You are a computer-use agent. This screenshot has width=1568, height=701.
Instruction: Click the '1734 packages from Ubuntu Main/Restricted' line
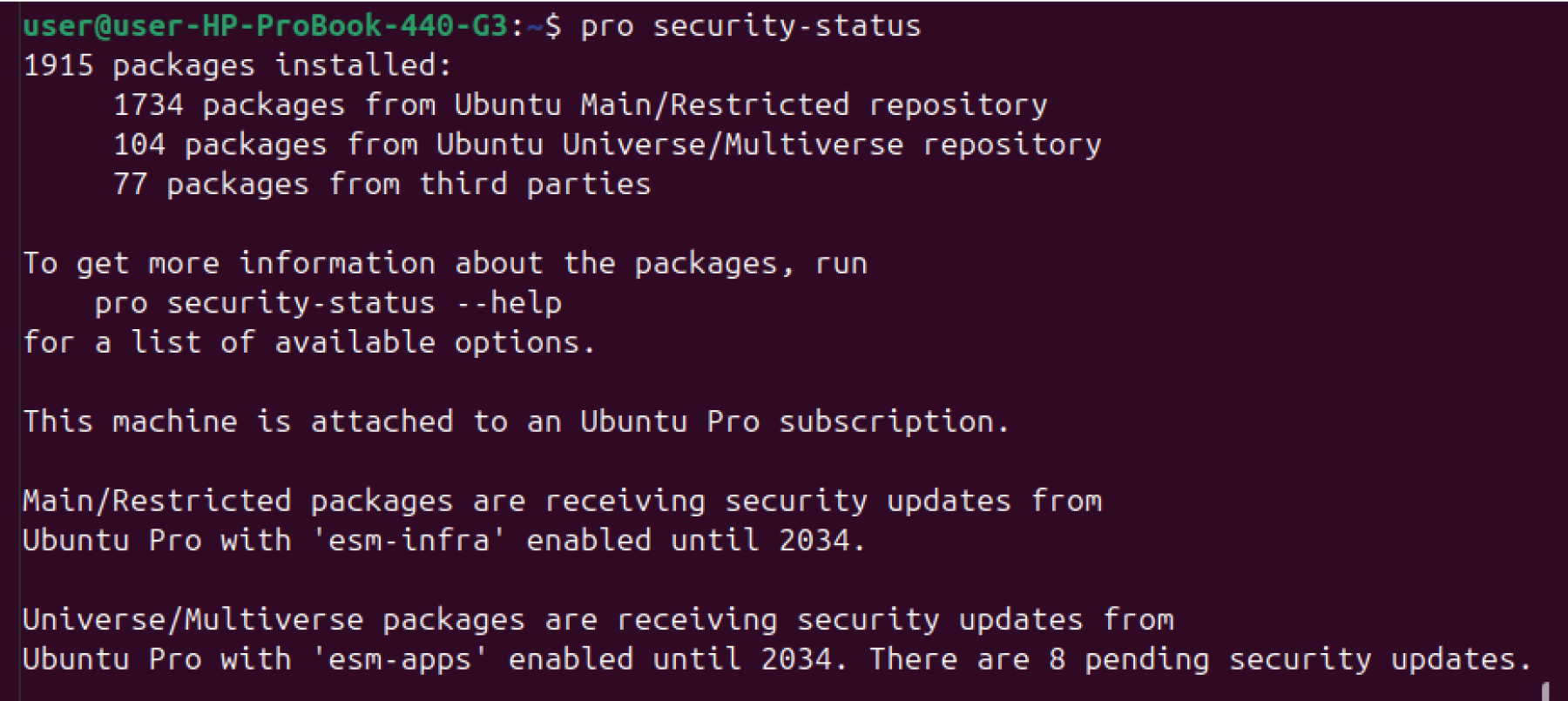(580, 105)
